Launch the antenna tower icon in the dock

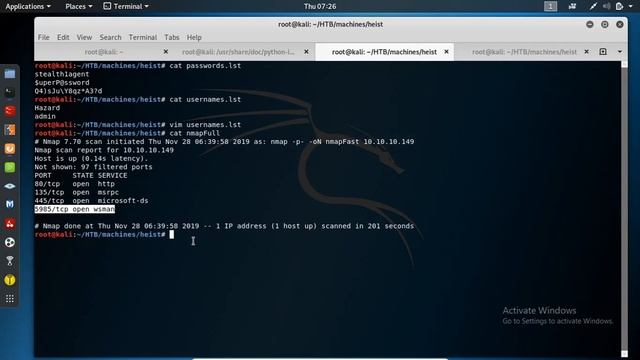[x=10, y=261]
